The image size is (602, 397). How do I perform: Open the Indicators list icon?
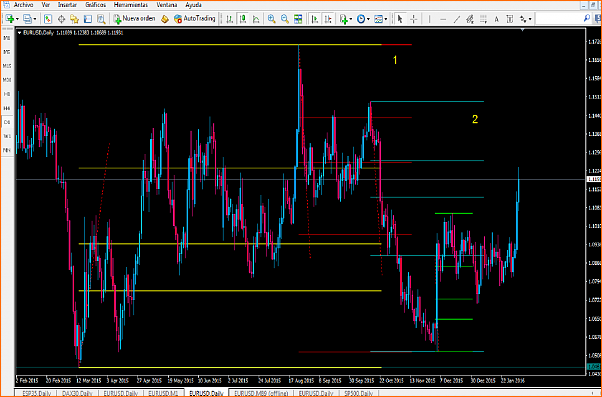344,19
